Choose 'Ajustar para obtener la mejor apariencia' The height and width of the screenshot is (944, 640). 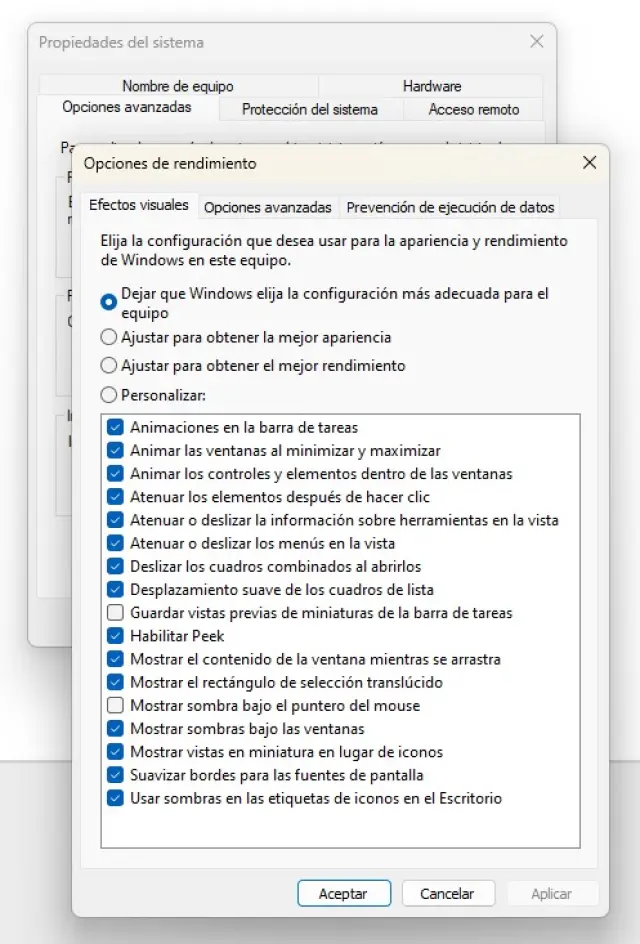point(109,338)
